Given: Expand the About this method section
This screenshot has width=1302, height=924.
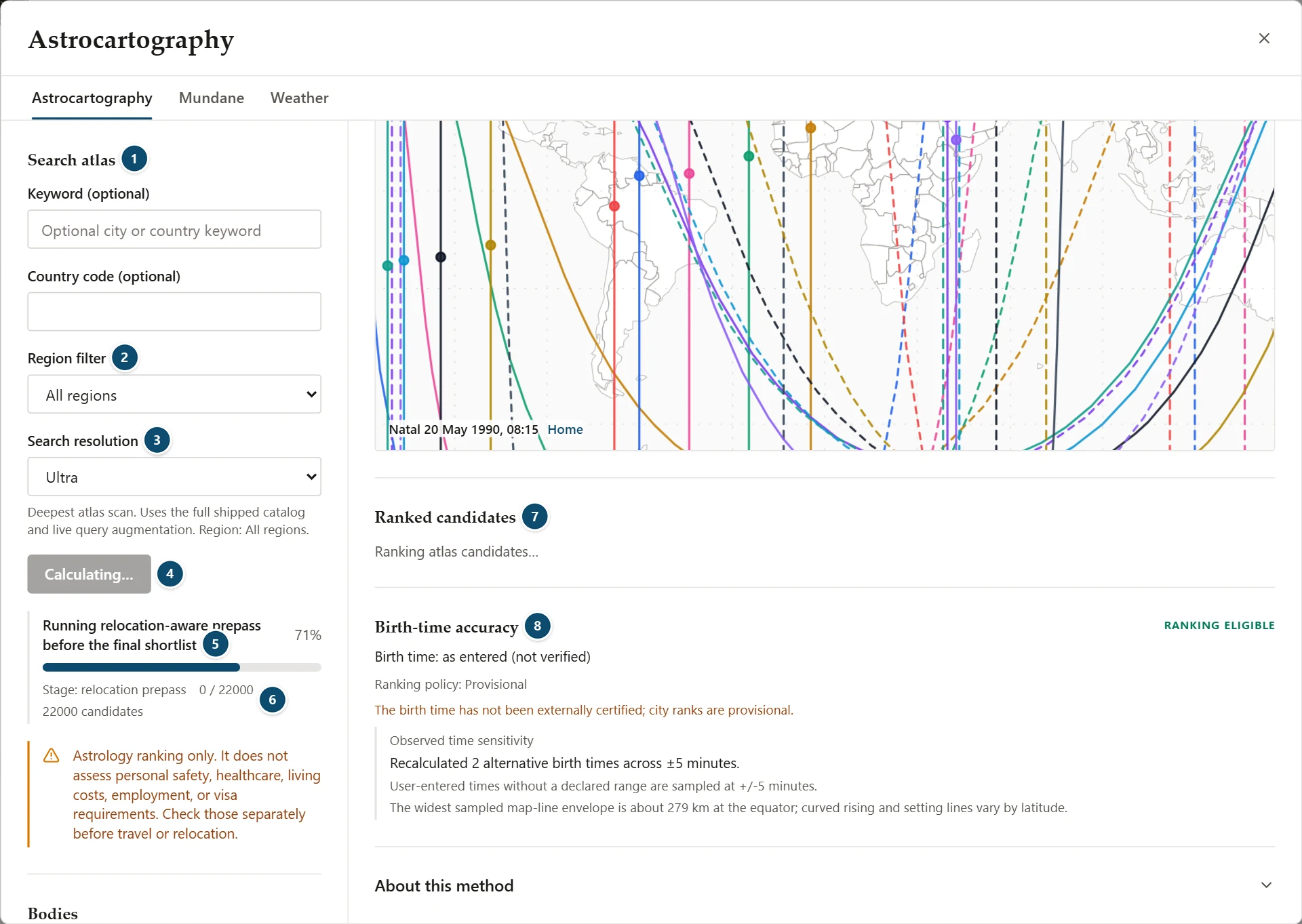Looking at the screenshot, I should (825, 885).
